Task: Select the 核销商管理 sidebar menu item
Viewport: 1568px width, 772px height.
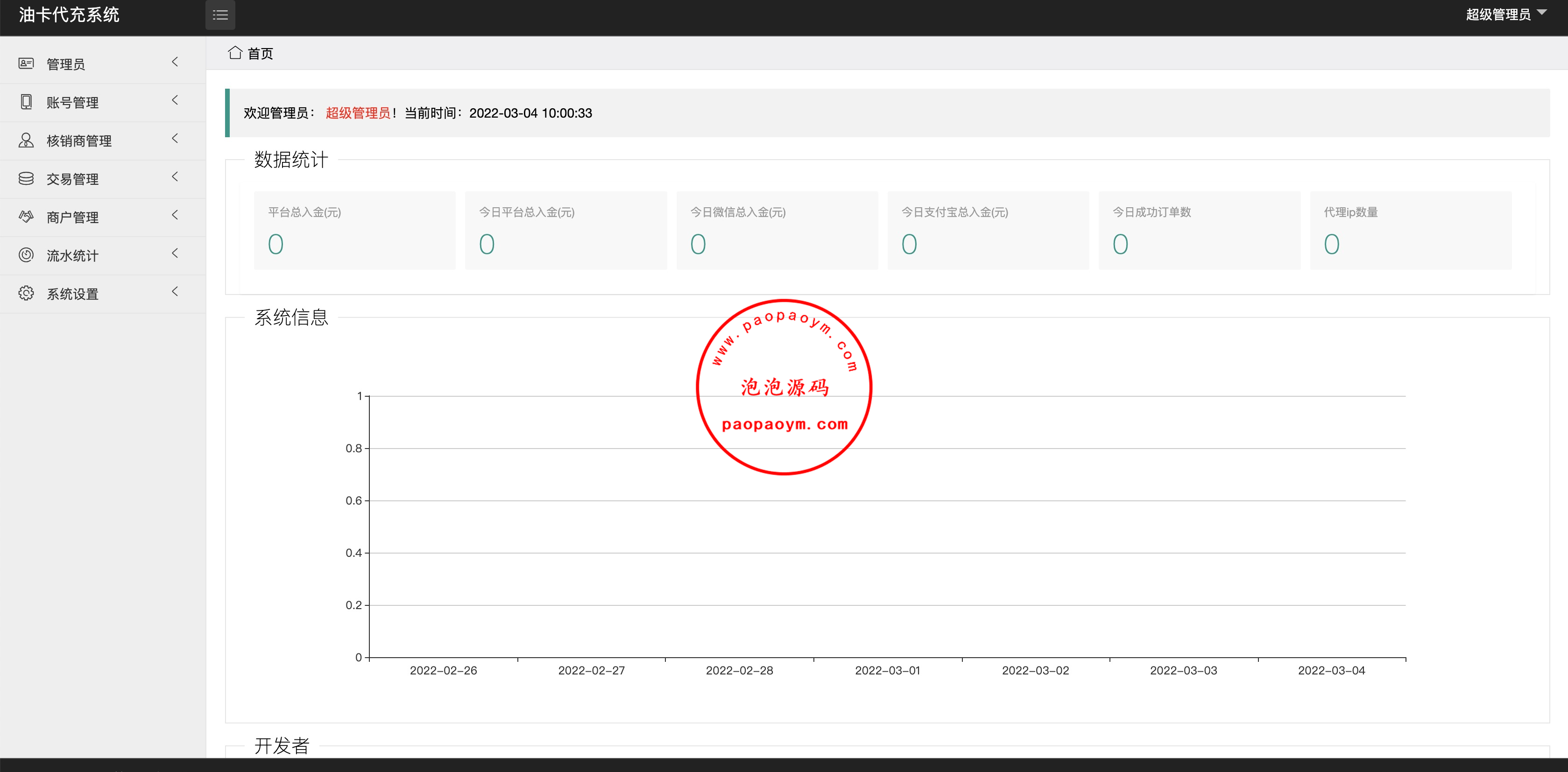Action: (79, 141)
